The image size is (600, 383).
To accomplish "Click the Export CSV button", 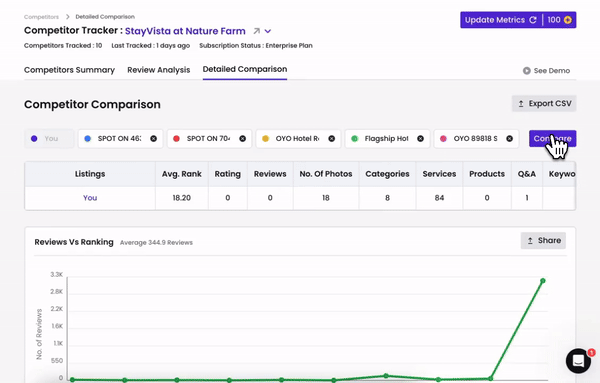I will click(x=544, y=104).
